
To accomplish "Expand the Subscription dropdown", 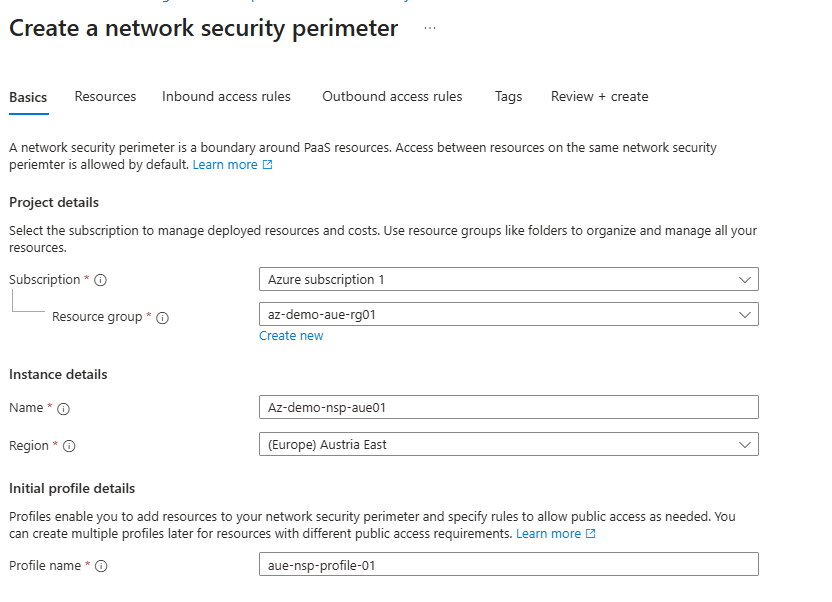I will click(x=508, y=279).
